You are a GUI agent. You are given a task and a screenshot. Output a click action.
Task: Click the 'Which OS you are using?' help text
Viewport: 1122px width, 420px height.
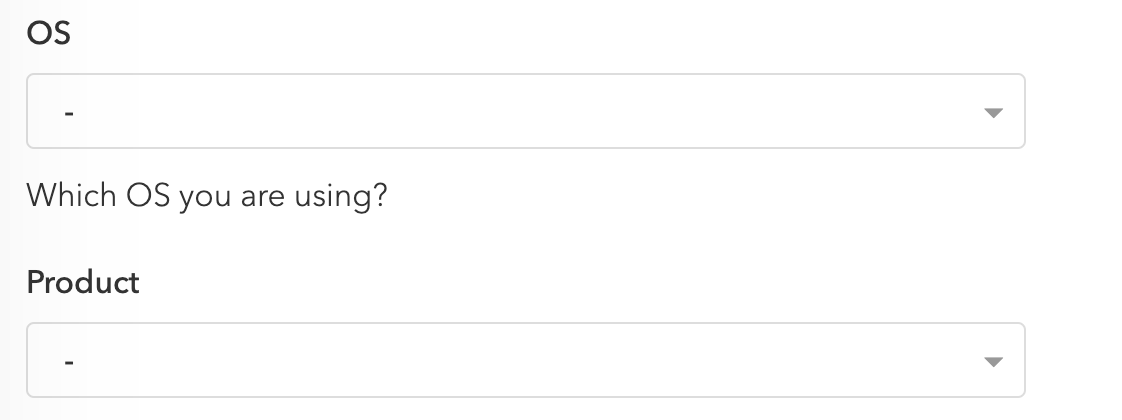(207, 195)
